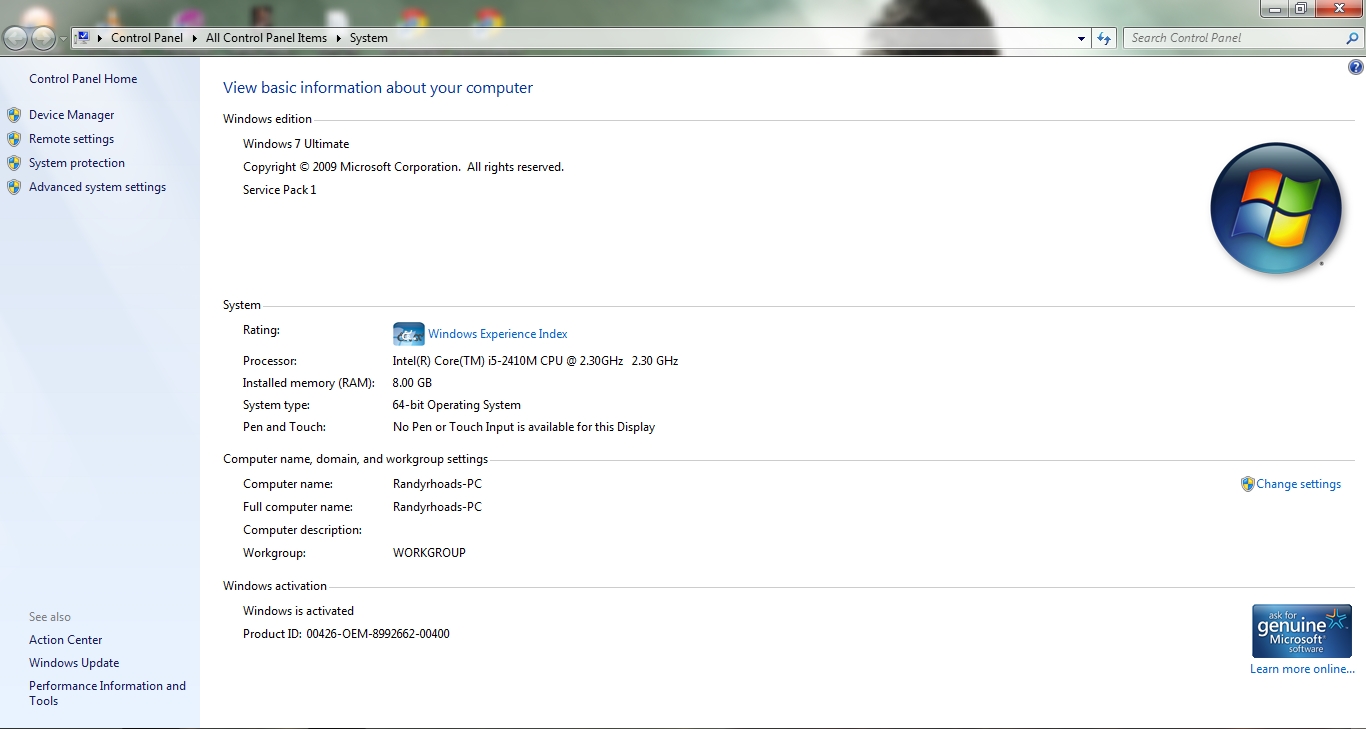Screen dimensions: 1366x729
Task: Expand the breadcrumb arrow before Control Panel
Action: (x=100, y=38)
